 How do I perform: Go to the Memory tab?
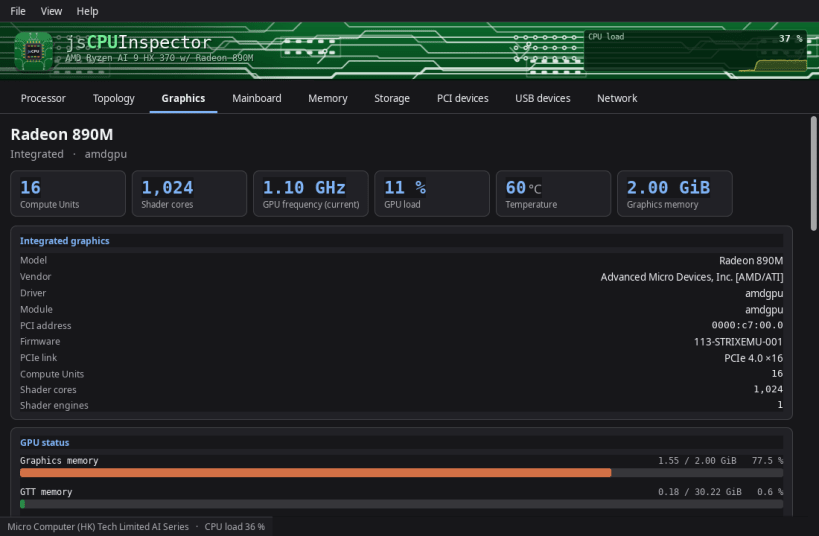pos(327,98)
